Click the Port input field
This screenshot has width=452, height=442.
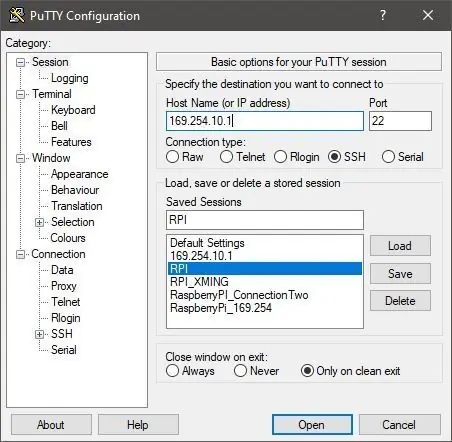click(x=400, y=121)
